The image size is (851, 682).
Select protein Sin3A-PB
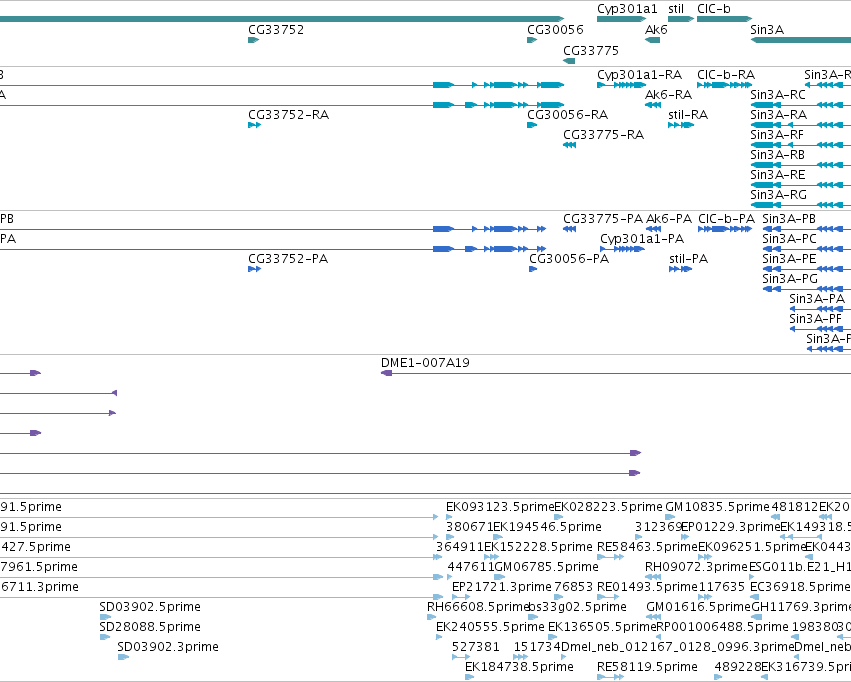(x=806, y=229)
